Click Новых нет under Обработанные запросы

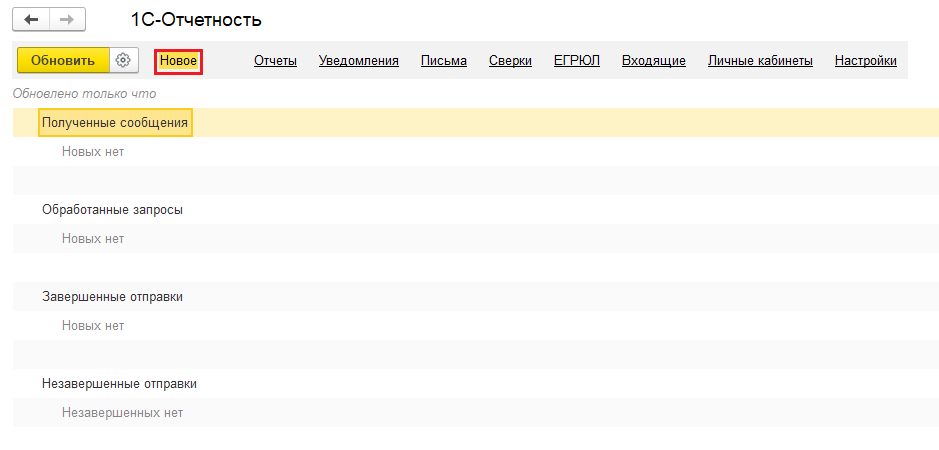tap(93, 239)
